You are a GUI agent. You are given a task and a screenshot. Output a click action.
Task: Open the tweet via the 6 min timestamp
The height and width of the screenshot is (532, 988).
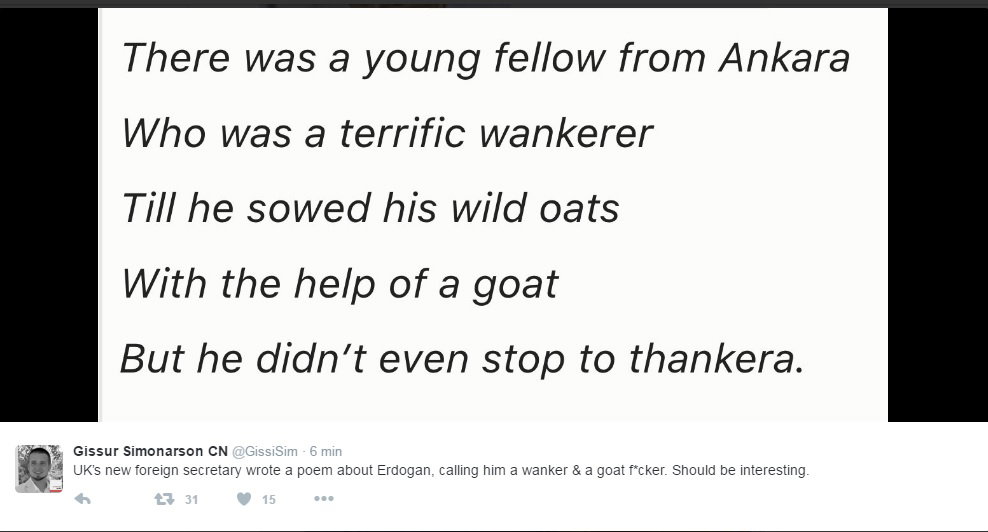tap(326, 451)
